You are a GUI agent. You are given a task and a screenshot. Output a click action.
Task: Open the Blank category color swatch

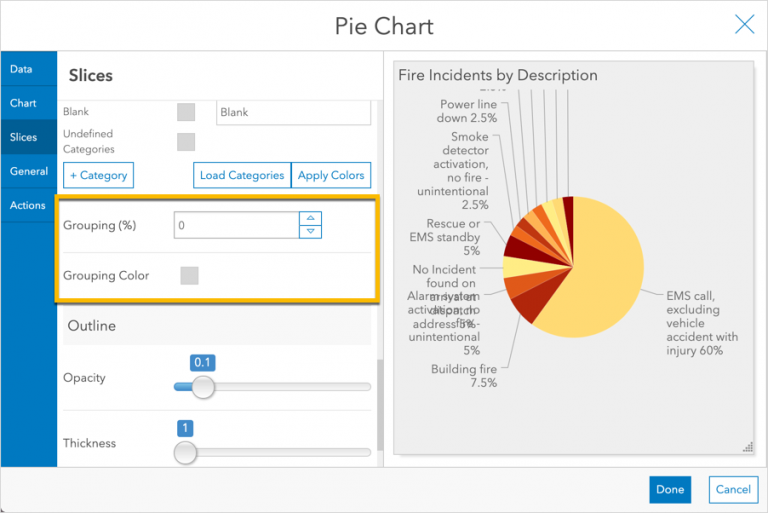[186, 112]
